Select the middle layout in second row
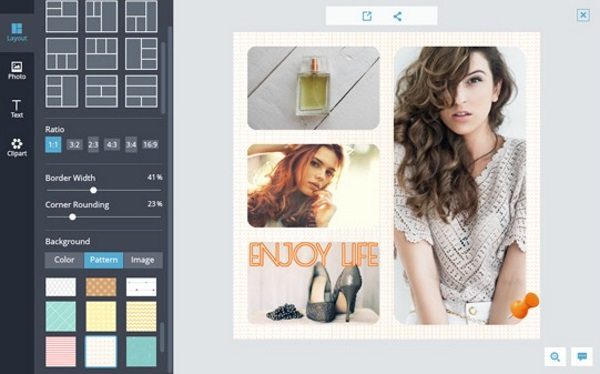The height and width of the screenshot is (374, 600). tap(101, 54)
